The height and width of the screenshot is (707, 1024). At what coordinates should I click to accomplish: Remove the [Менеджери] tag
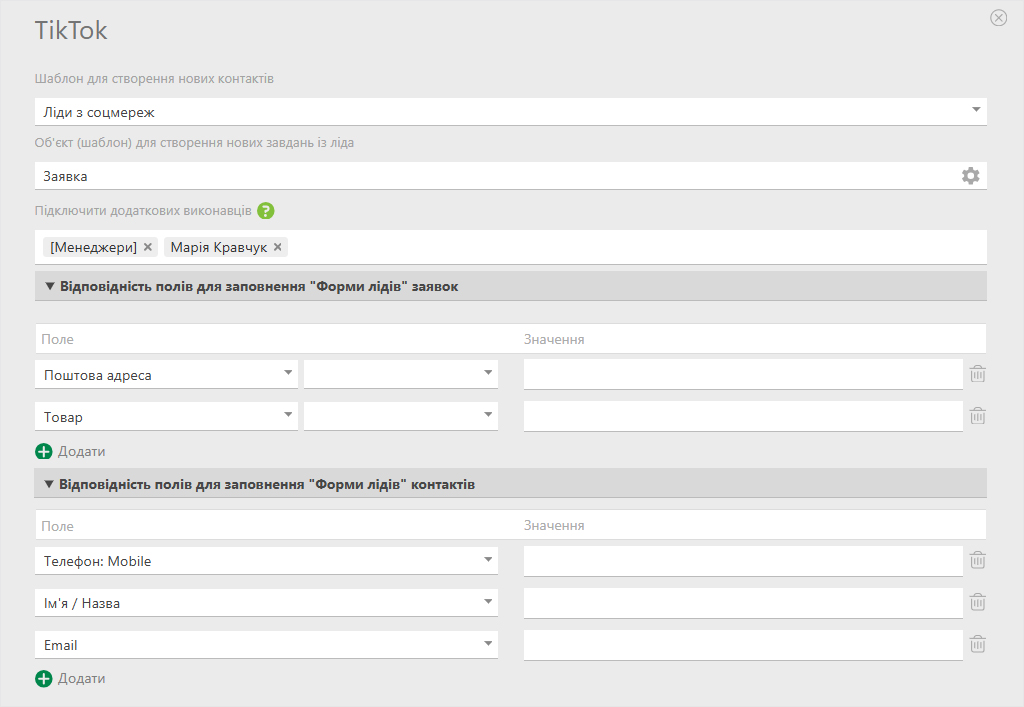[x=148, y=247]
